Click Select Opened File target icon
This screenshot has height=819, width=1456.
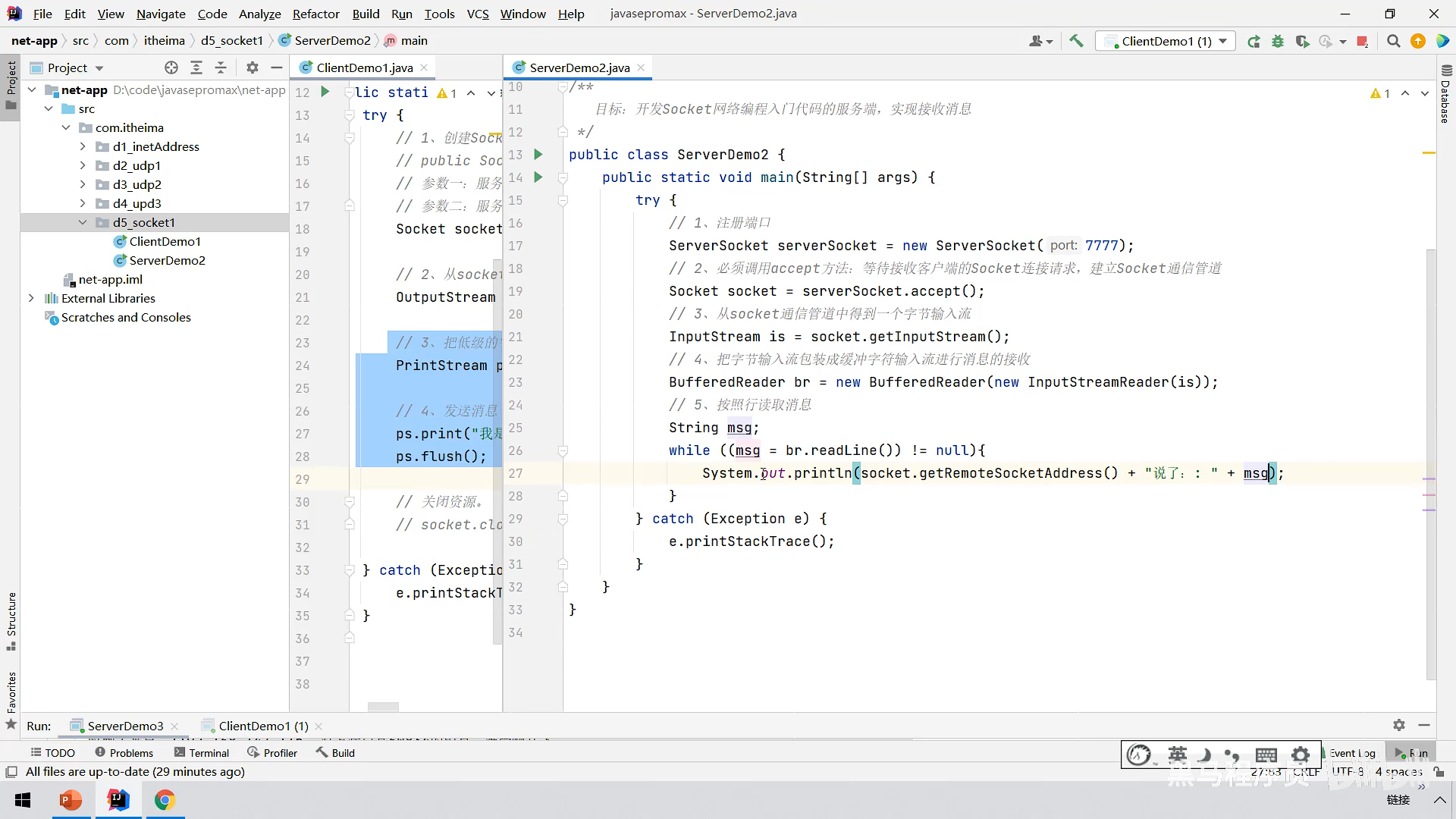[x=171, y=67]
